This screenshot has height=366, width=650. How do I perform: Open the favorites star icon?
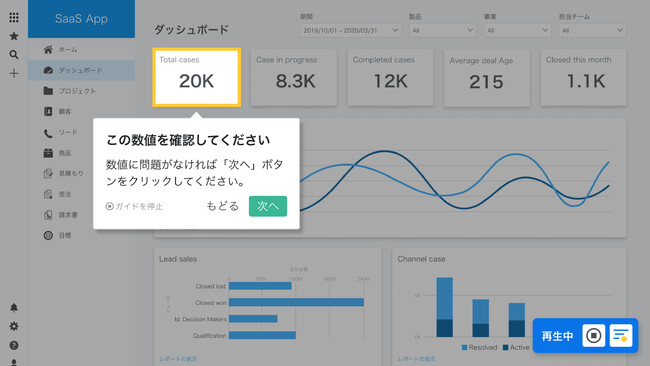[x=14, y=36]
